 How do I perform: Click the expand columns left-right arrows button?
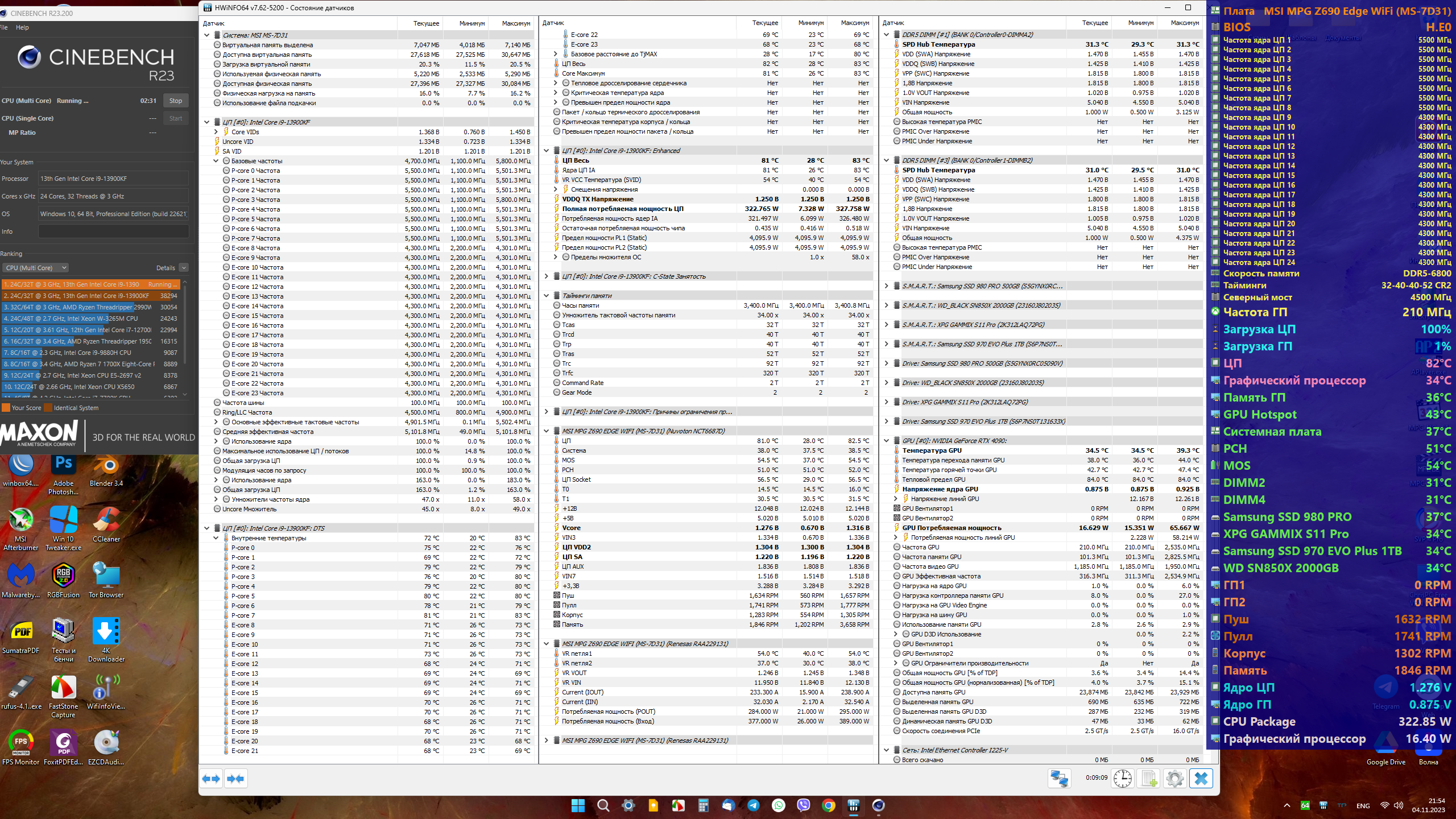click(211, 778)
